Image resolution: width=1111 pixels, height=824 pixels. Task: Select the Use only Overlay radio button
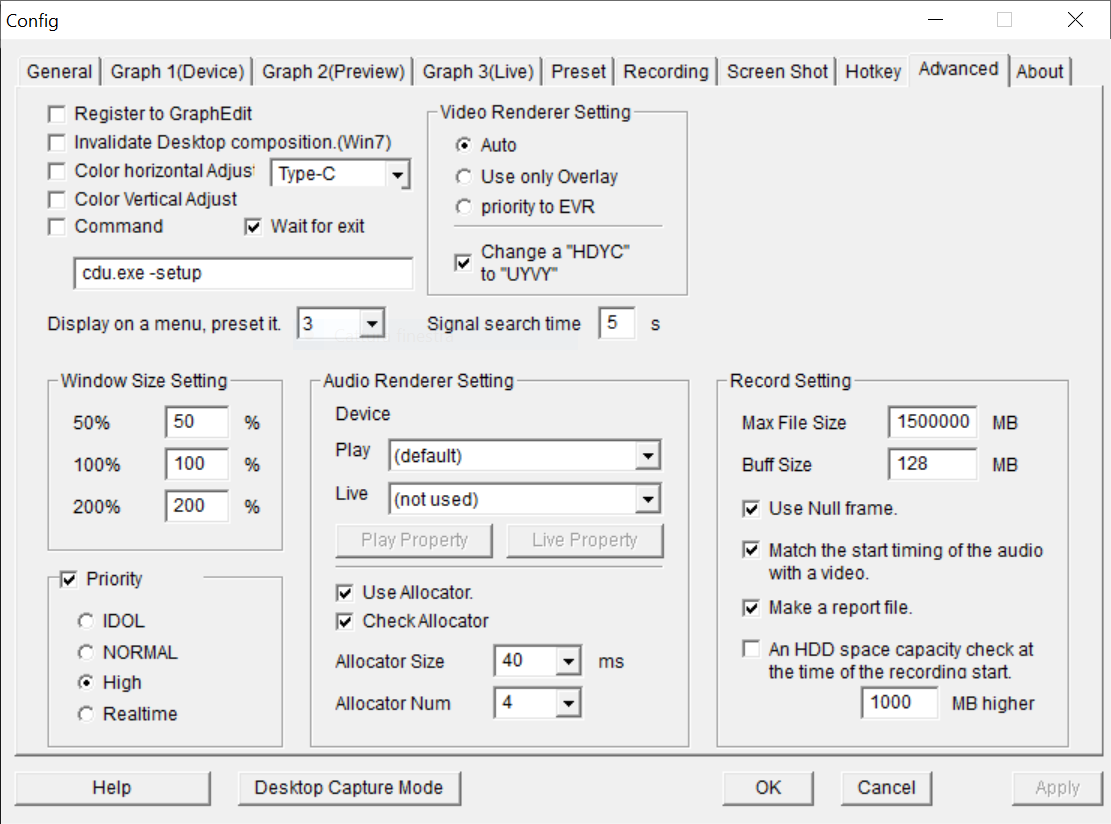click(463, 177)
